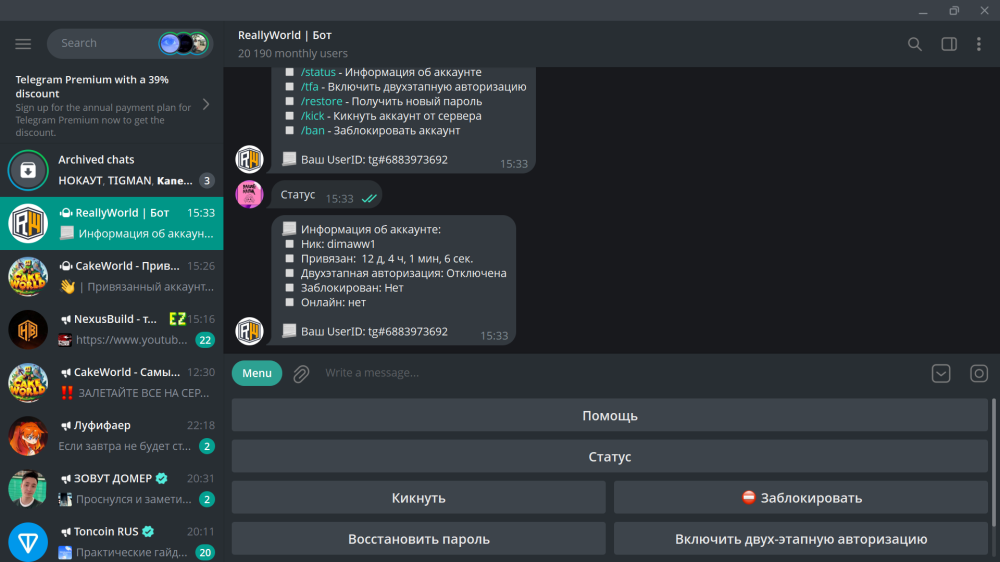Click the second Ваш UserID tg#6883973692 line

[x=374, y=332]
